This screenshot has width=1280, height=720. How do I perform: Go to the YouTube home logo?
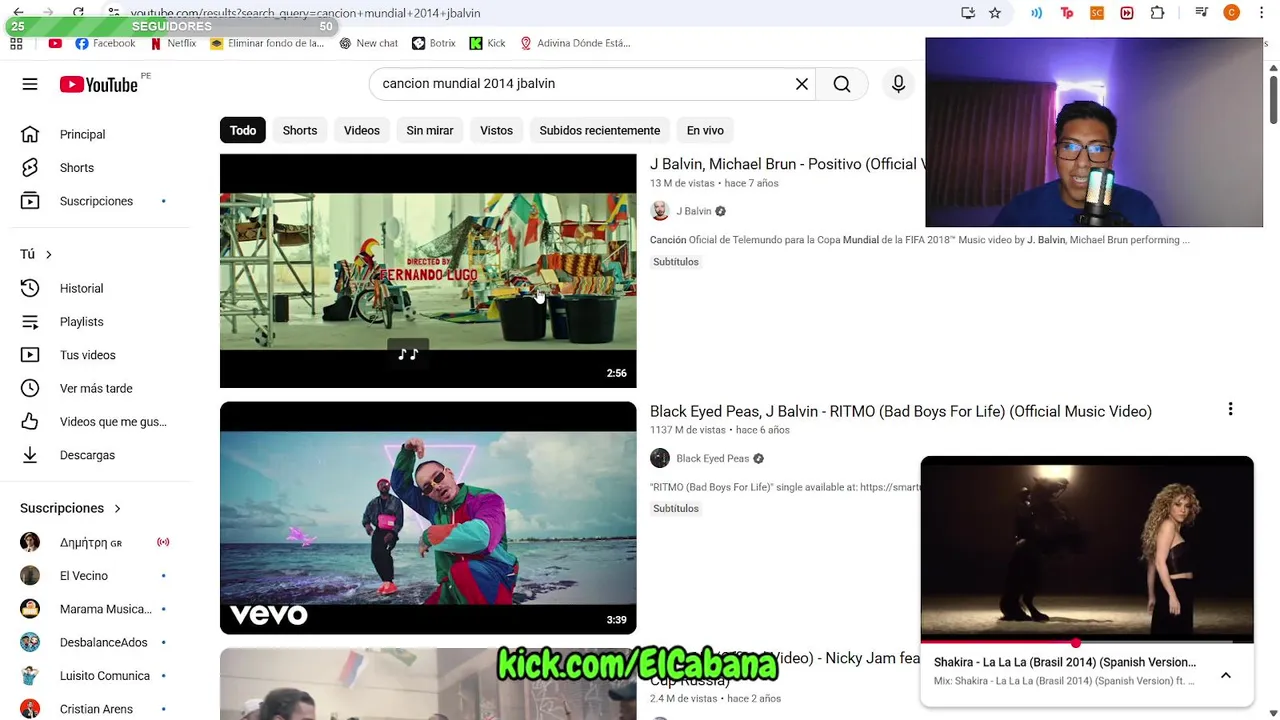[x=98, y=85]
